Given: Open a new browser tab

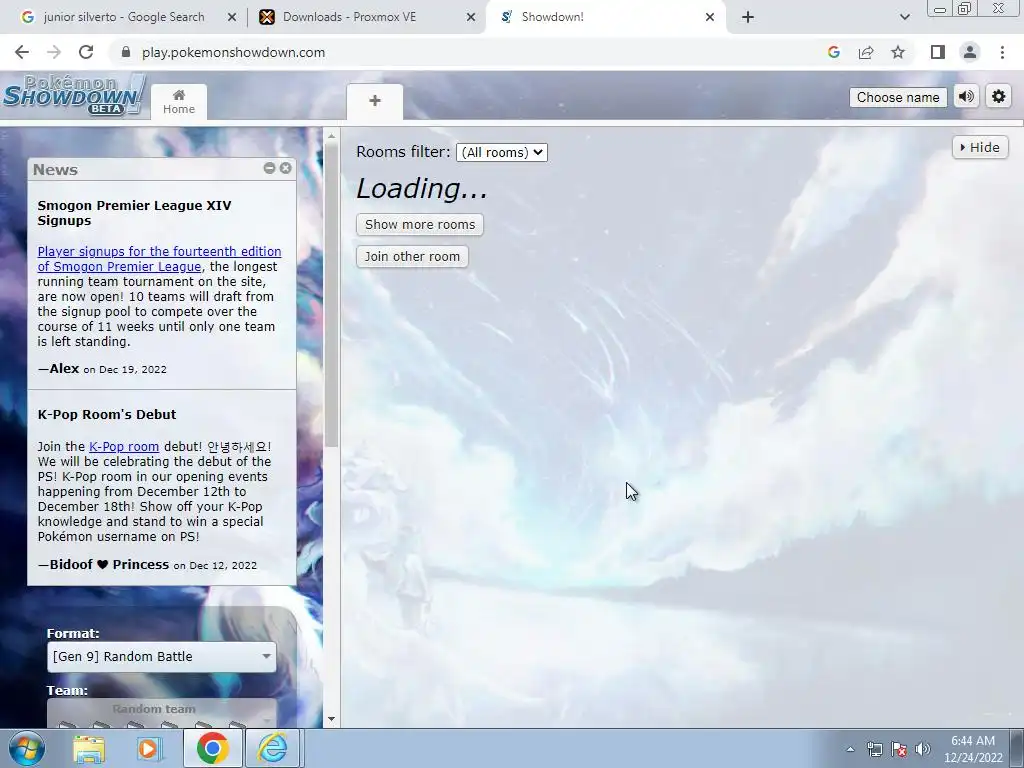Looking at the screenshot, I should [x=748, y=17].
